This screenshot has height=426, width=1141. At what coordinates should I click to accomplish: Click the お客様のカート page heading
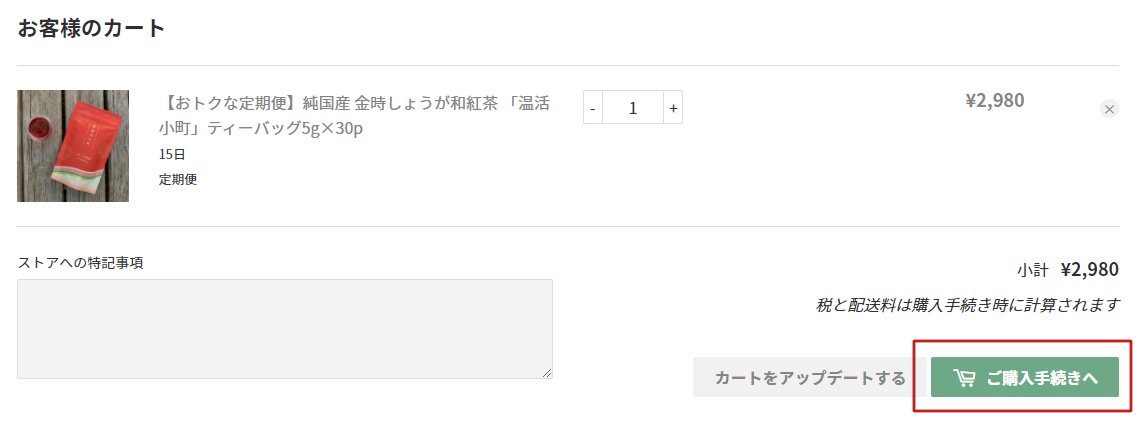click(92, 28)
